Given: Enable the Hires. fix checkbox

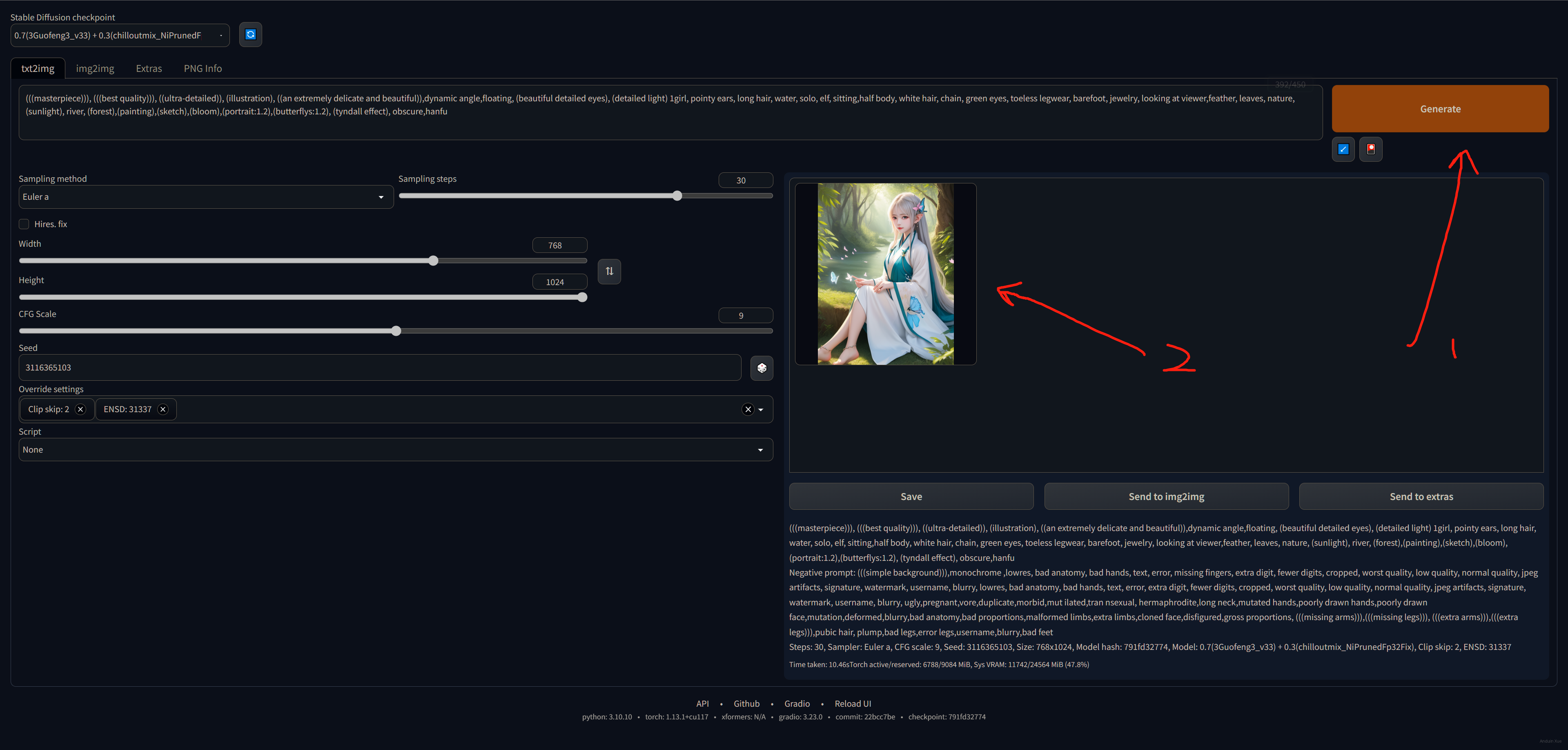Looking at the screenshot, I should tap(24, 224).
